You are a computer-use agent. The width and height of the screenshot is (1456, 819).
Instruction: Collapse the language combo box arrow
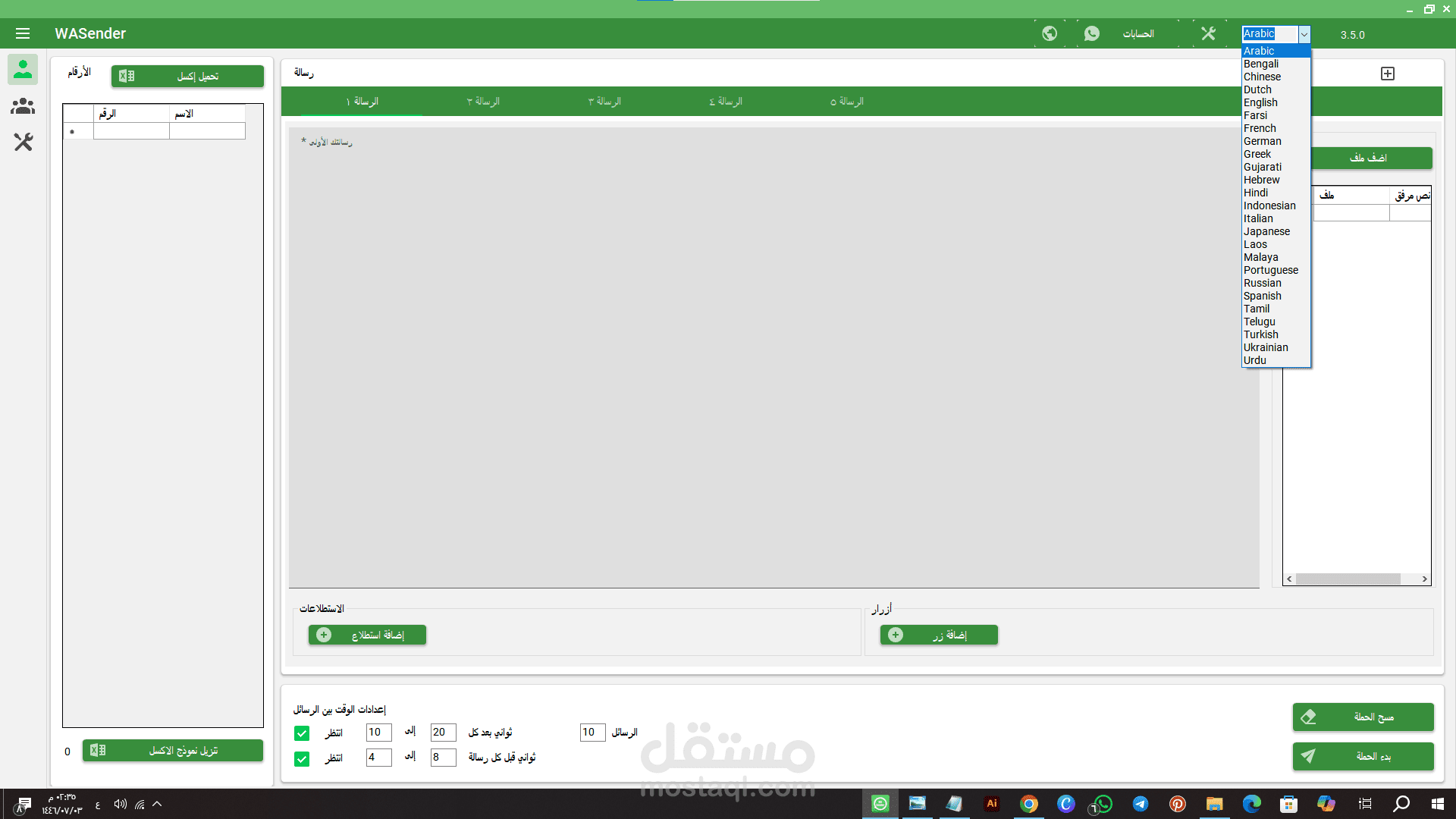[x=1304, y=34]
